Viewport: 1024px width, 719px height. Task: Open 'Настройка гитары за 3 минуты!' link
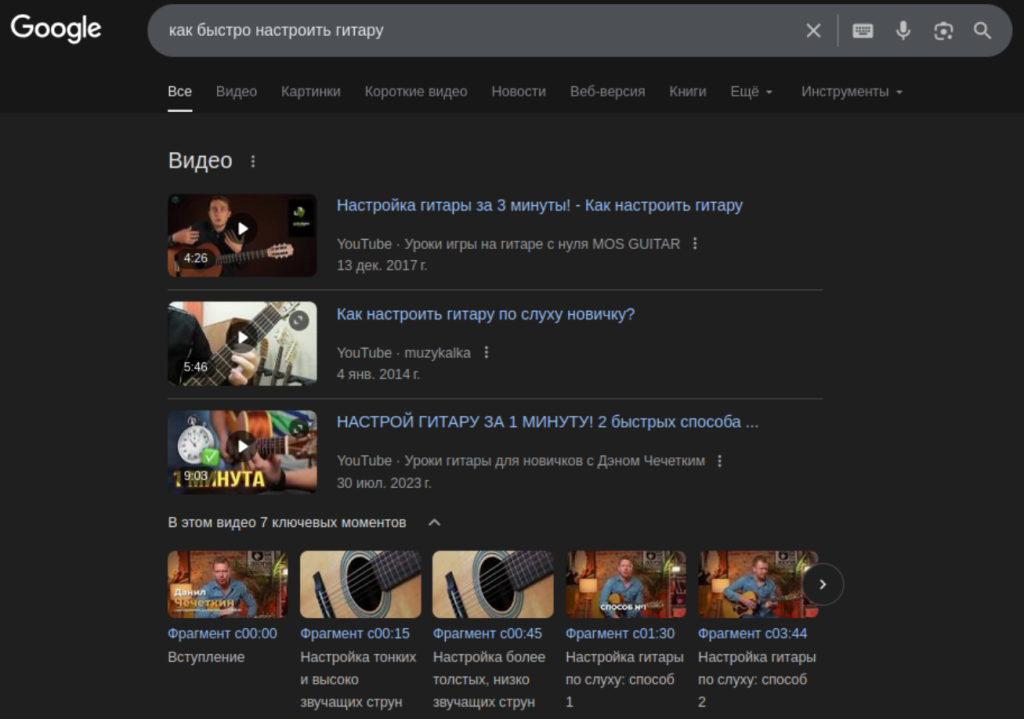tap(539, 205)
